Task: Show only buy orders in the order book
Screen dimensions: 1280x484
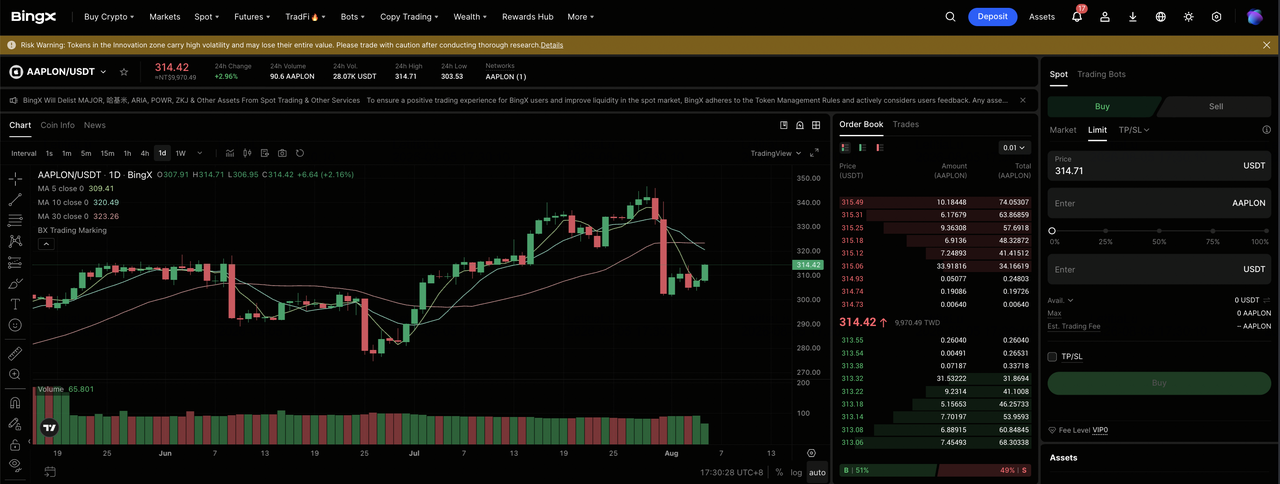Action: (863, 147)
